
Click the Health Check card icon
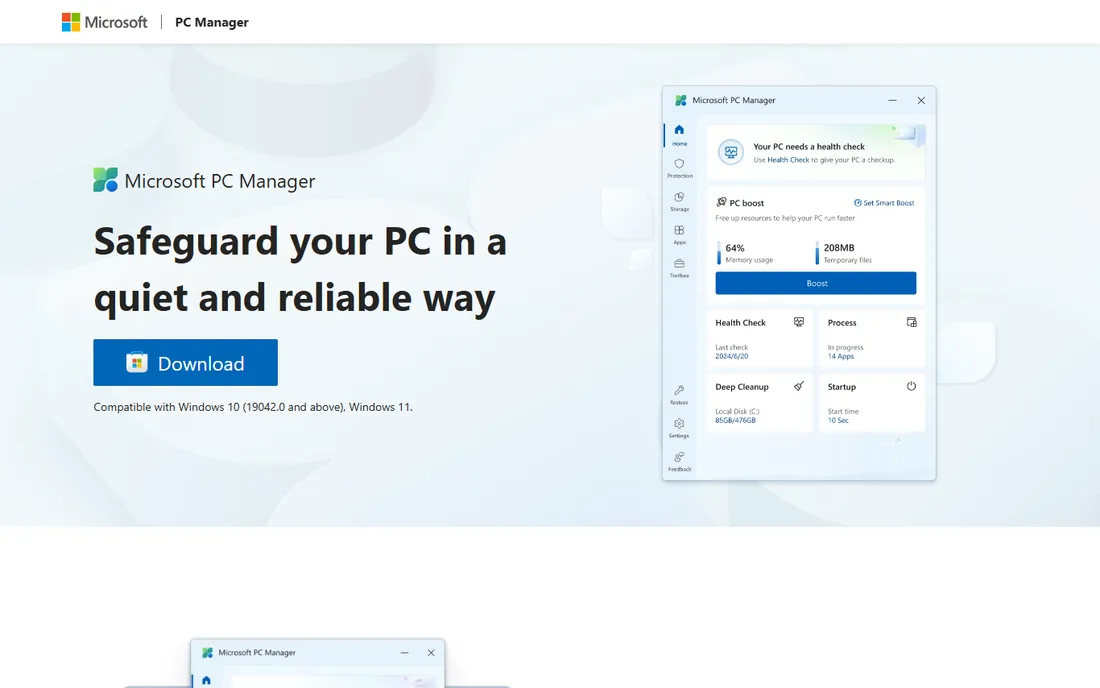pos(798,322)
